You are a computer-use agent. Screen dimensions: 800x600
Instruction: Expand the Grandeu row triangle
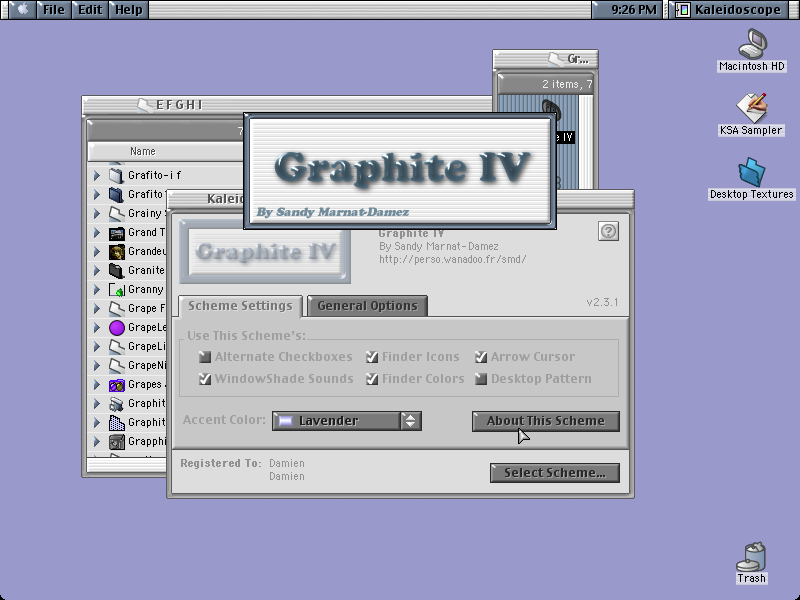pos(96,252)
